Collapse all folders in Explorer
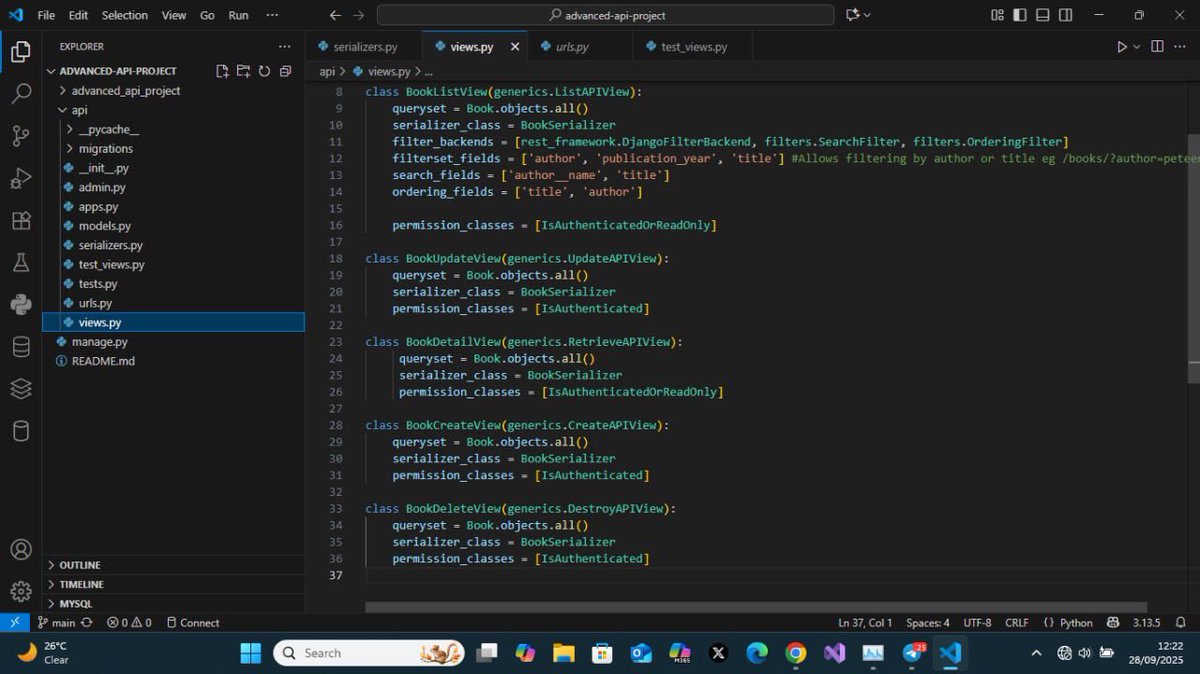The image size is (1200, 674). point(285,71)
